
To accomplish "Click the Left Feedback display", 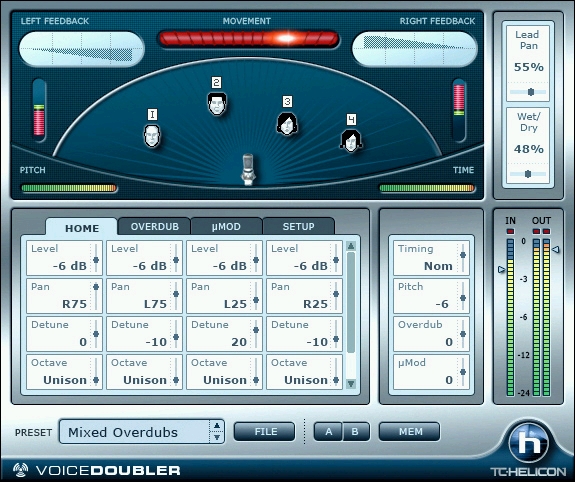I will [81, 49].
